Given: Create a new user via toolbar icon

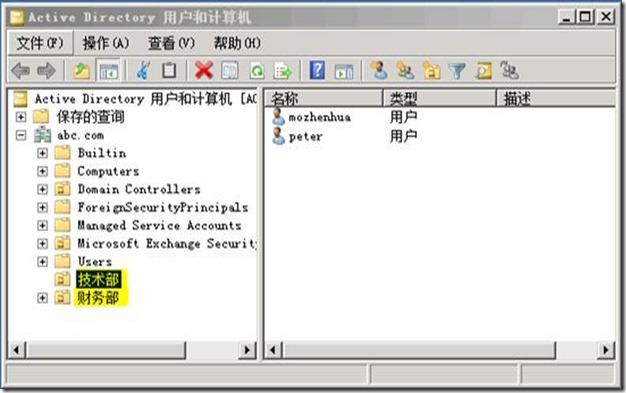Looking at the screenshot, I should [378, 70].
